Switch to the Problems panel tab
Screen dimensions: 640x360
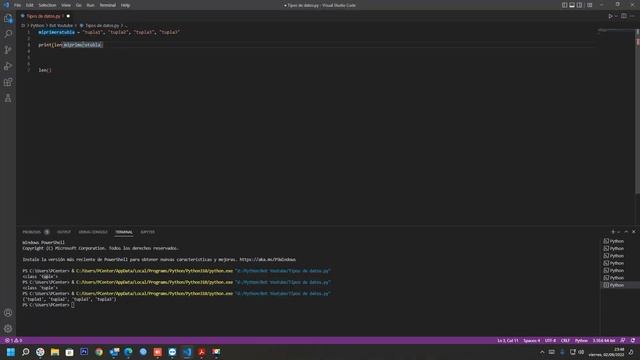tap(32, 232)
